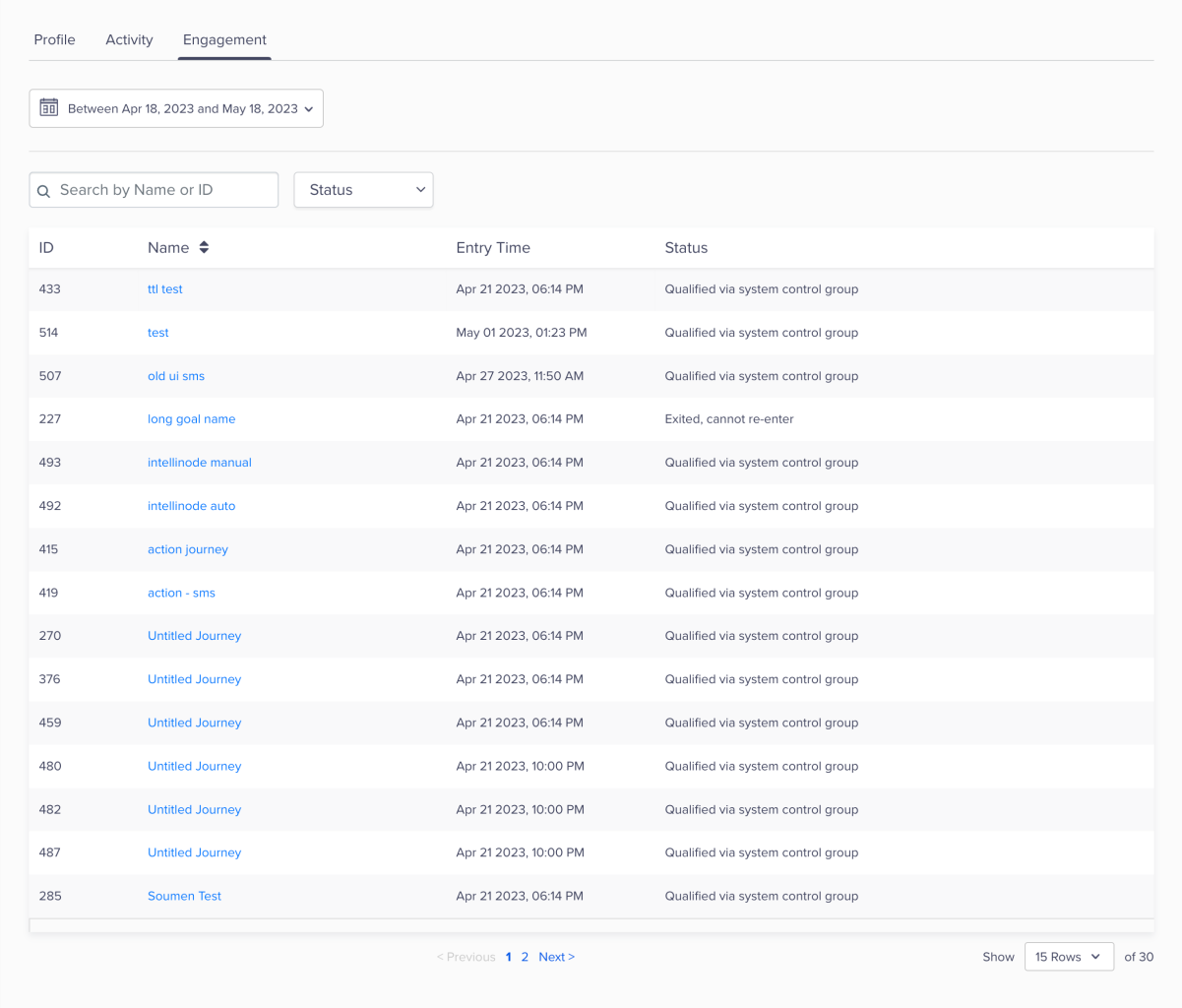Click Next to view the next page
The width and height of the screenshot is (1182, 1008).
(556, 957)
